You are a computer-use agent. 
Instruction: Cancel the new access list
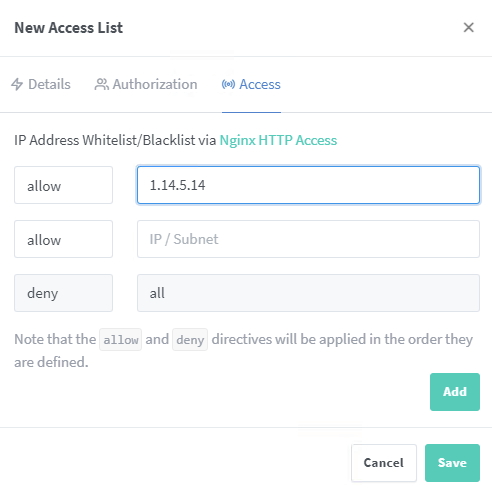point(384,463)
